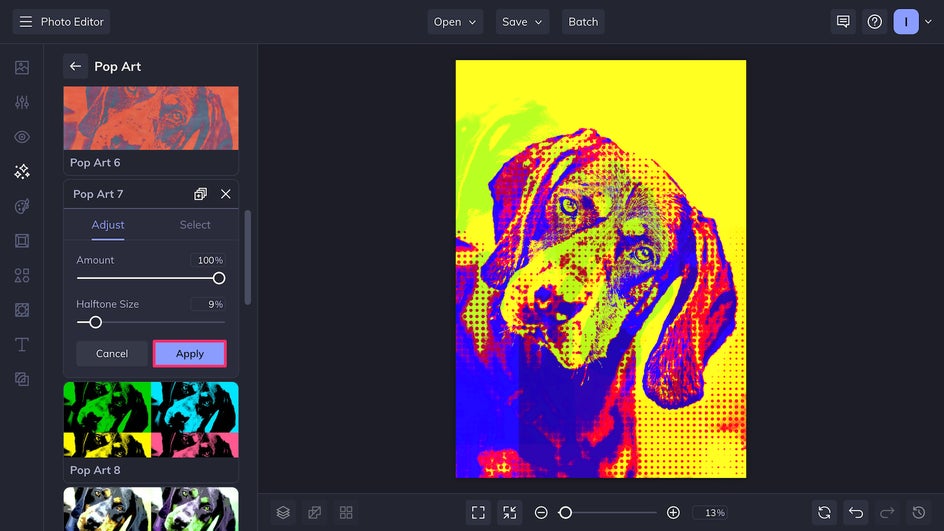
Task: Click the grid view icon in bottom bar
Action: click(346, 512)
